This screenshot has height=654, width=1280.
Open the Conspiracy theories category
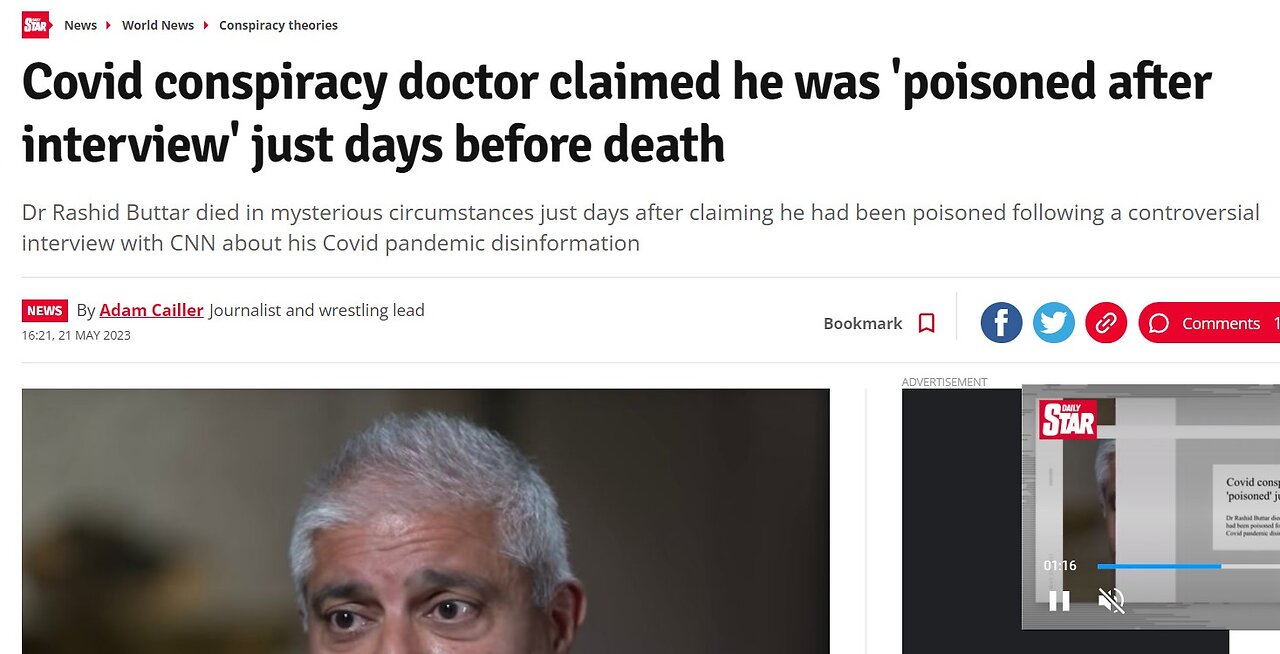click(x=278, y=25)
